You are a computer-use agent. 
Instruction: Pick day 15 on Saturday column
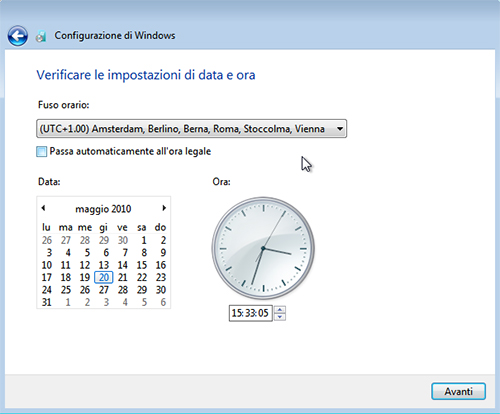tap(142, 265)
